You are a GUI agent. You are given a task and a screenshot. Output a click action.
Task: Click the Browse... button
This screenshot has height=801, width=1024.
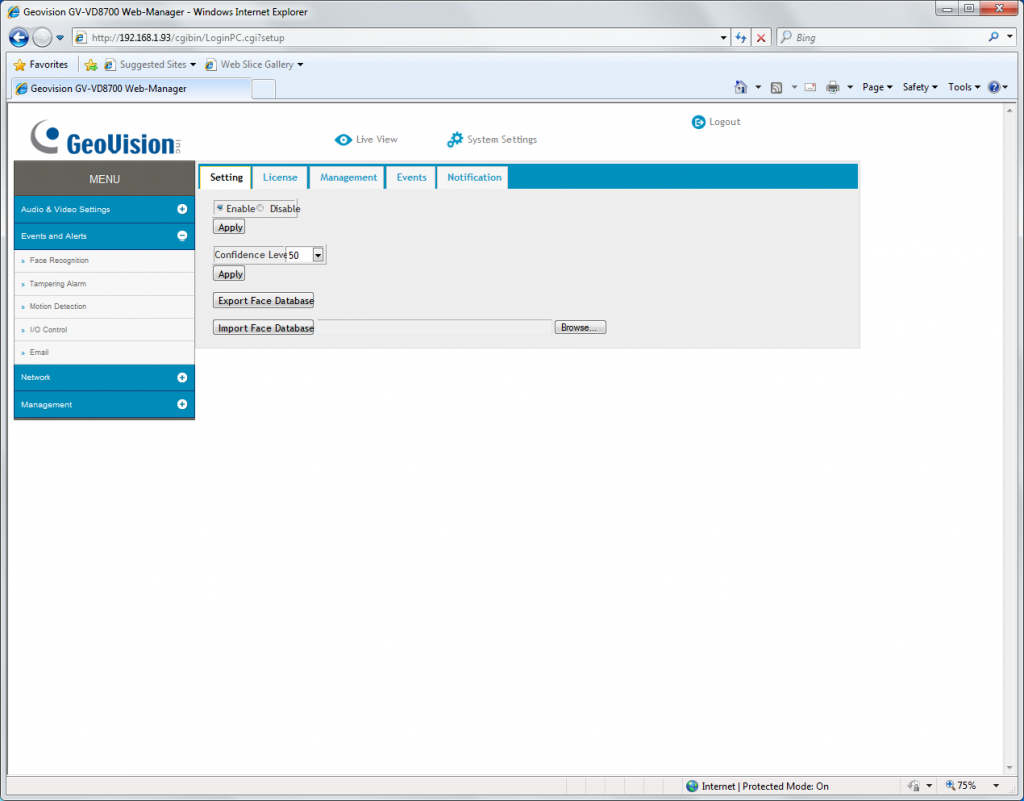coord(580,327)
